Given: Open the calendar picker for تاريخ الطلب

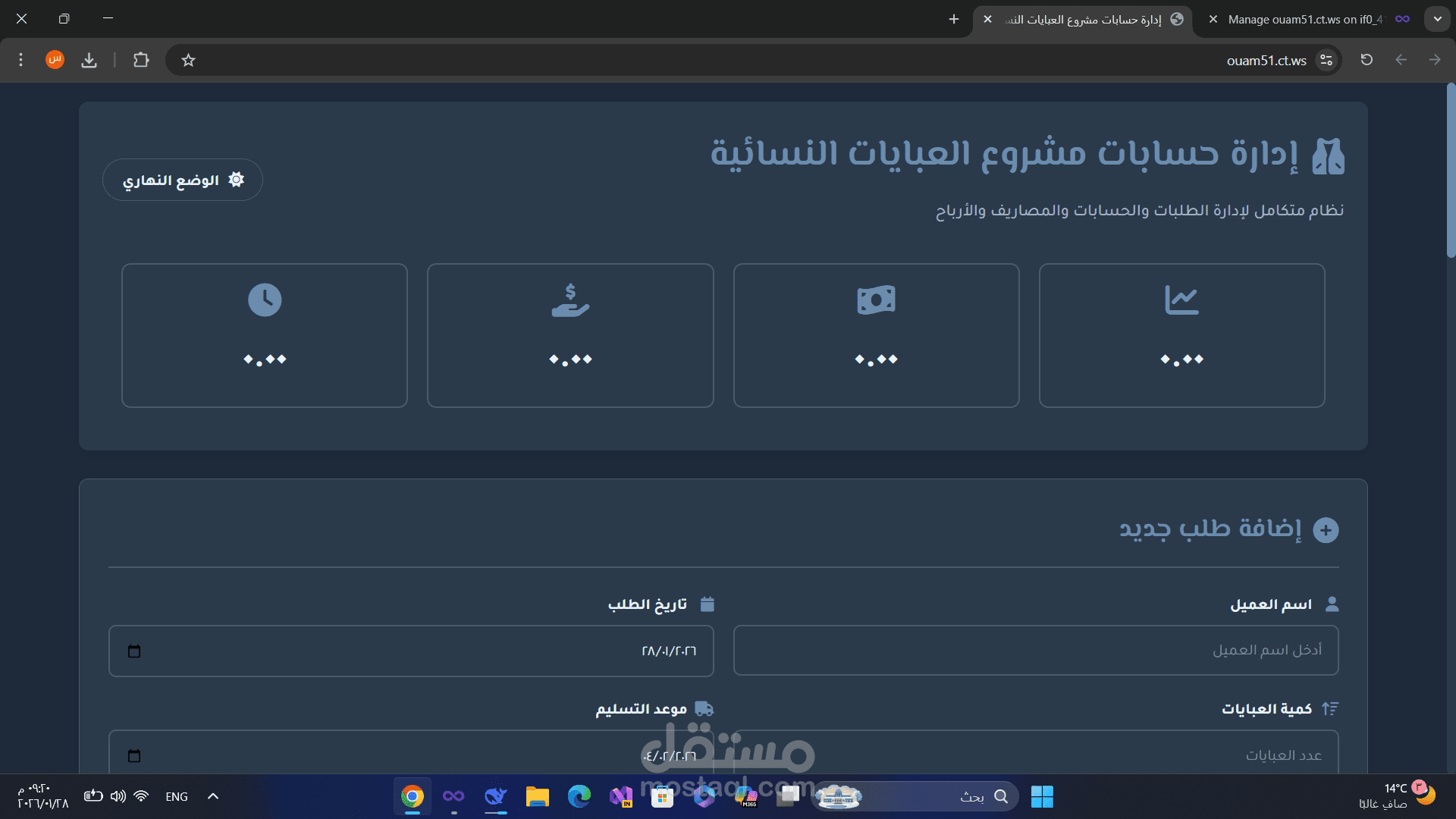Looking at the screenshot, I should point(135,651).
